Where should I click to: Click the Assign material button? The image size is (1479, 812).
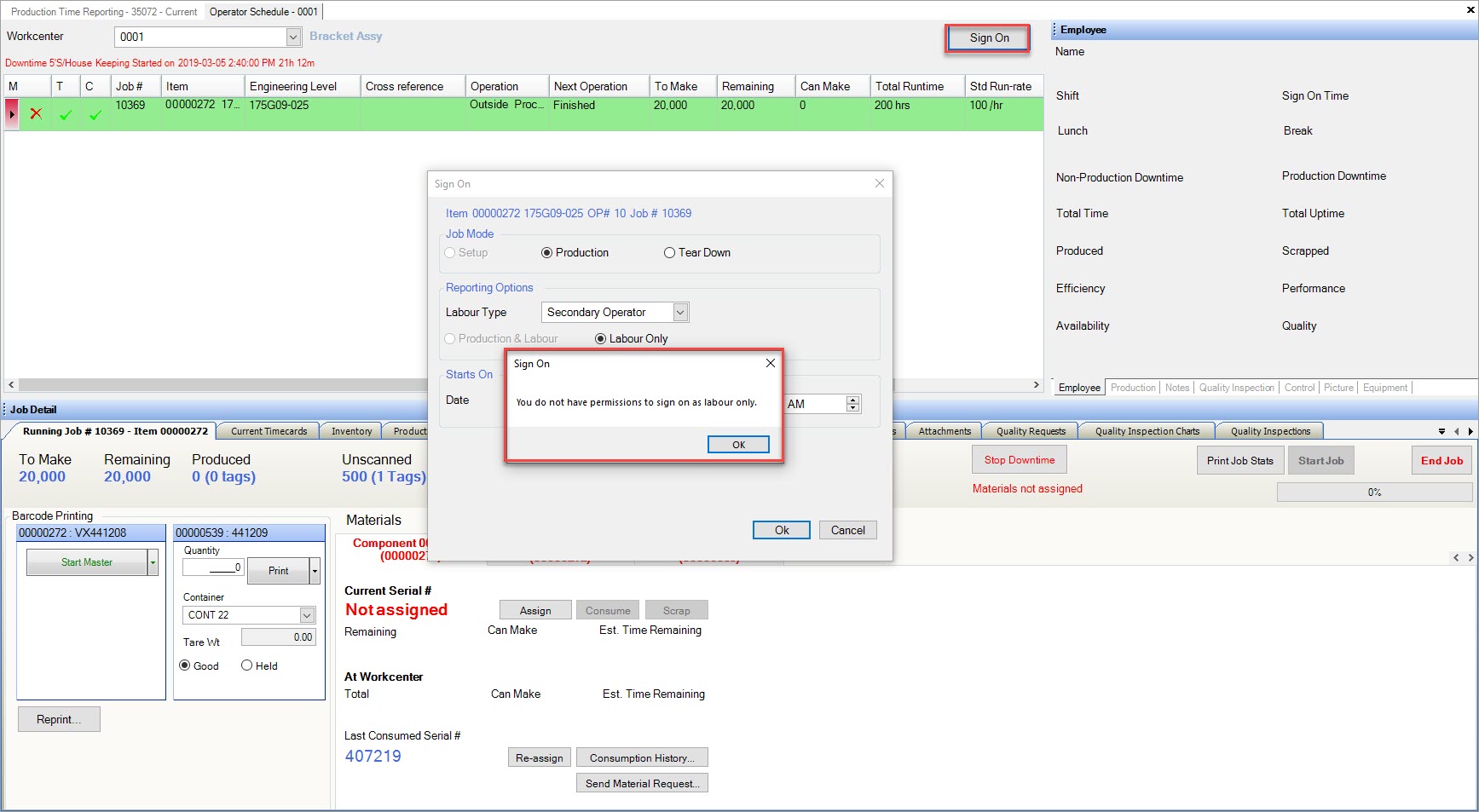tap(535, 610)
